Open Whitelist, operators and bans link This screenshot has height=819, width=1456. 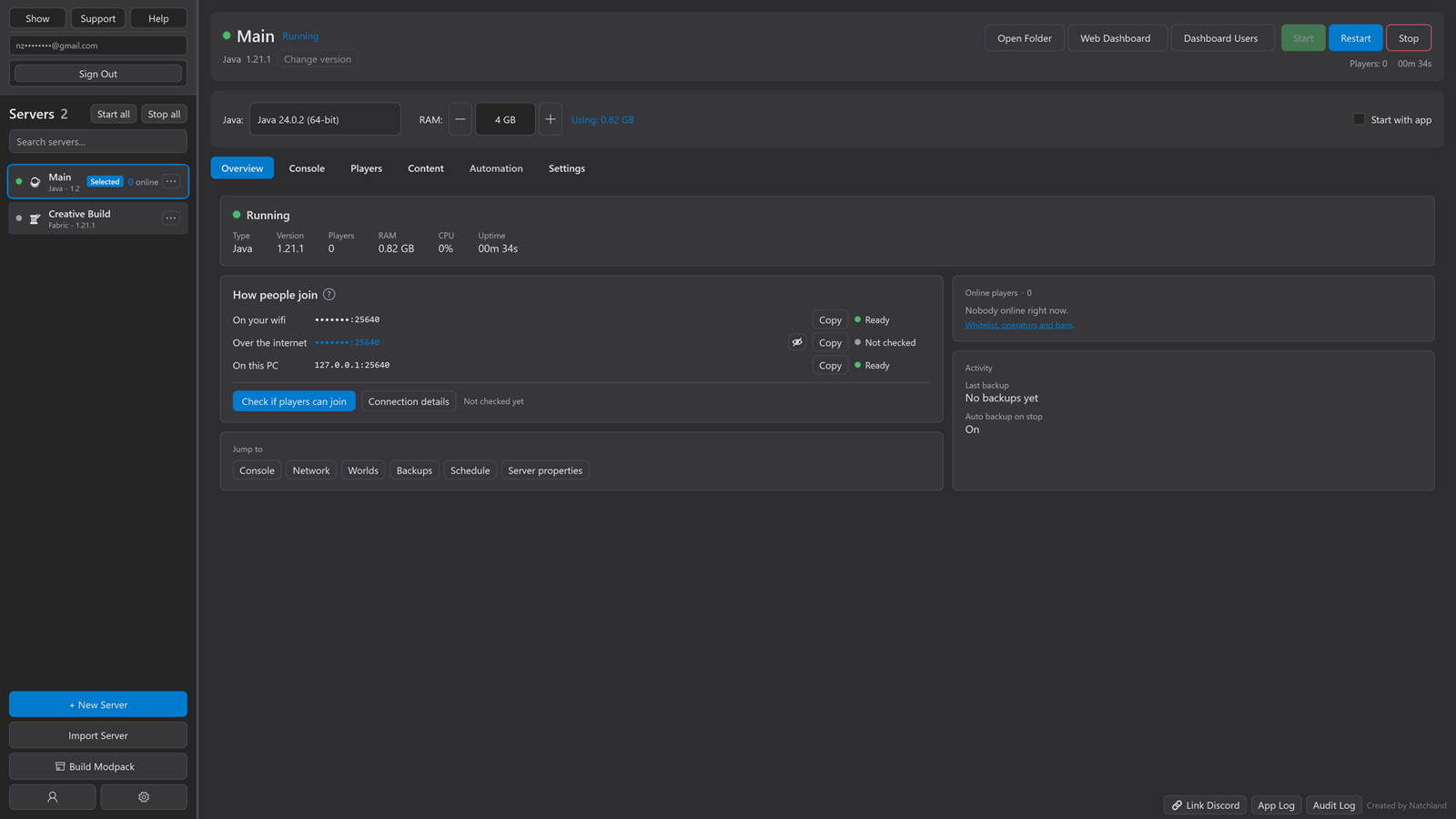(1019, 325)
